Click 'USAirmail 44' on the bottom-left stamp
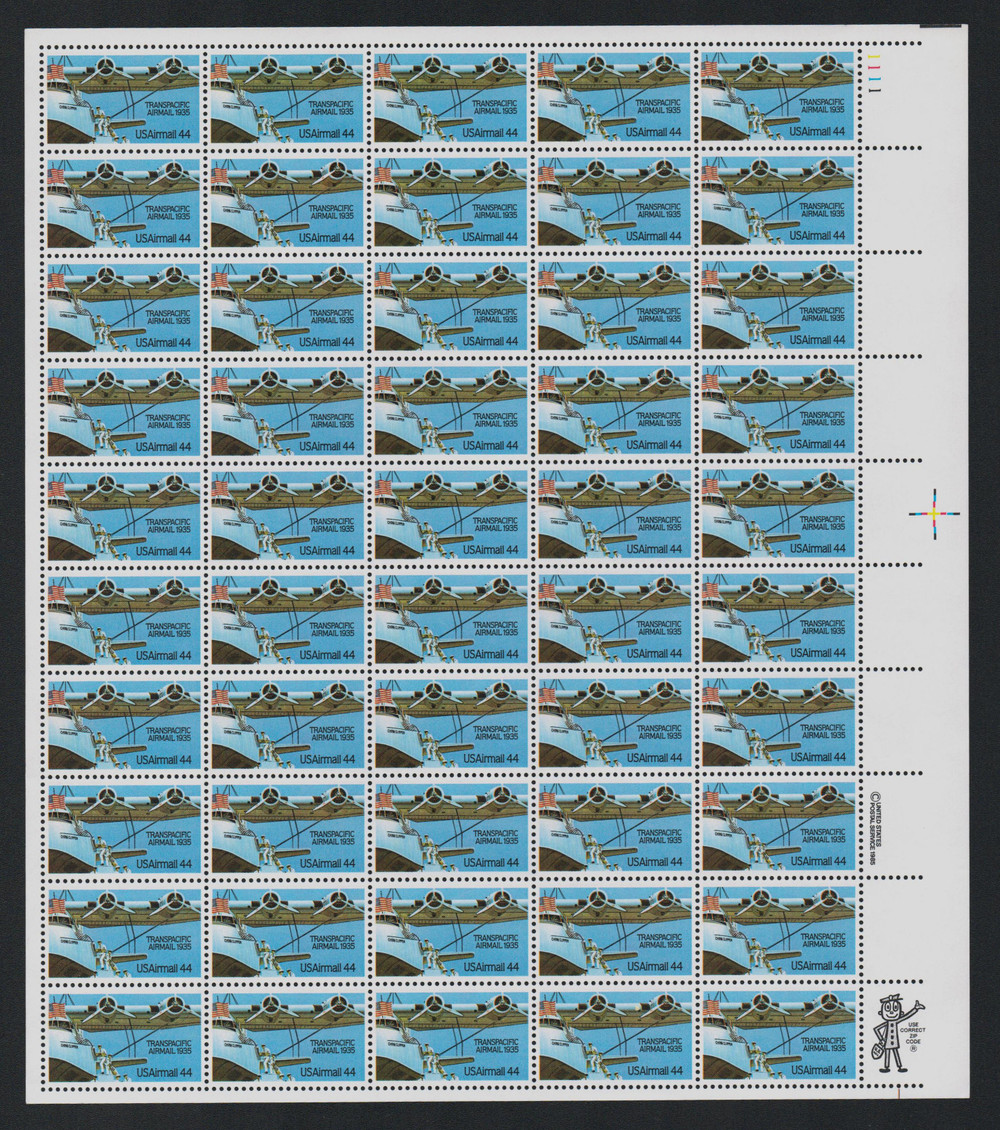Screen dimensions: 1000x1130 tap(164, 1071)
